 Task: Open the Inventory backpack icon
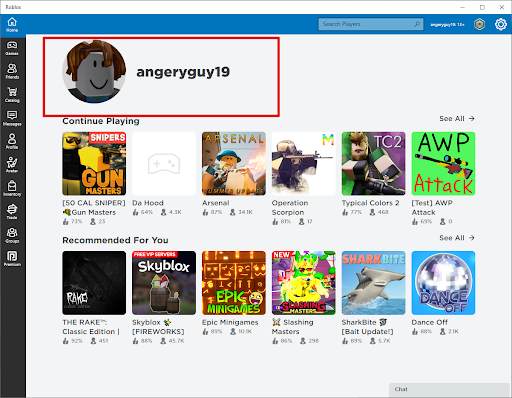(12, 188)
